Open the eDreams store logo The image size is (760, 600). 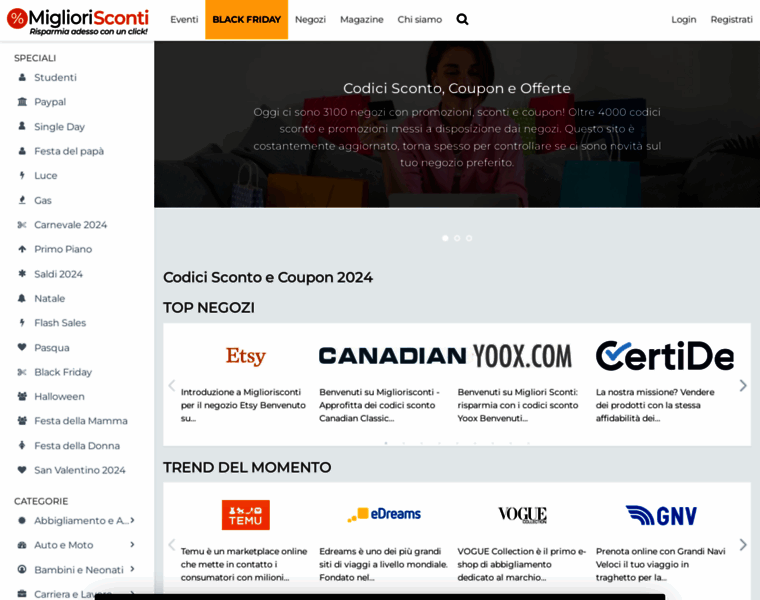point(384,514)
